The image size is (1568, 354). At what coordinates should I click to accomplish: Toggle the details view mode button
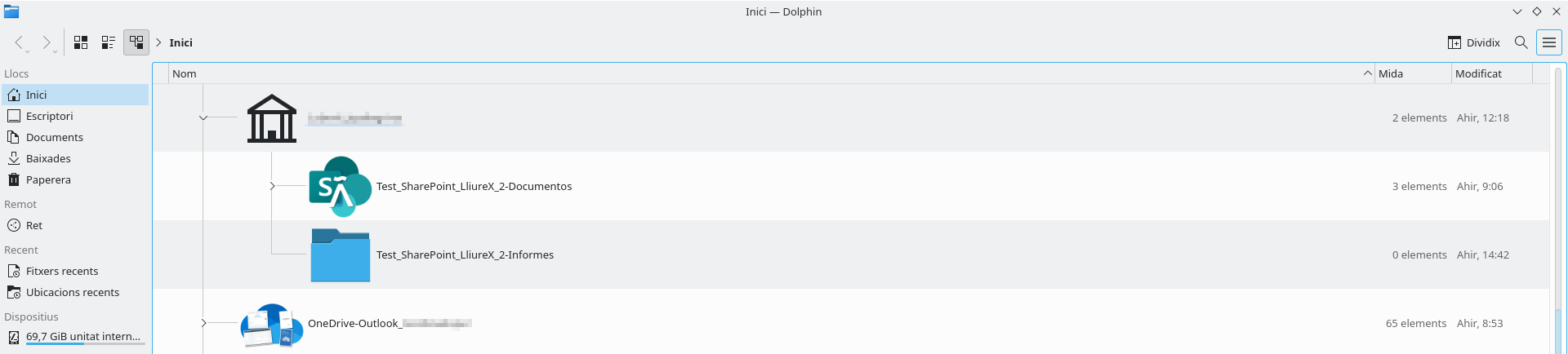(x=136, y=42)
